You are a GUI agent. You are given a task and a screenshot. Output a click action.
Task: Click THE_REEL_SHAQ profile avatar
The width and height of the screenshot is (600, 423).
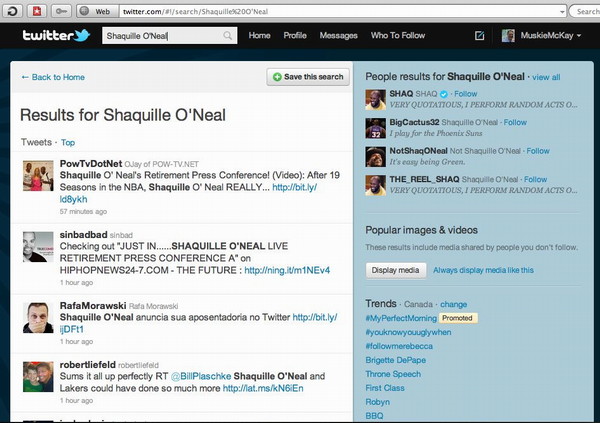375,185
